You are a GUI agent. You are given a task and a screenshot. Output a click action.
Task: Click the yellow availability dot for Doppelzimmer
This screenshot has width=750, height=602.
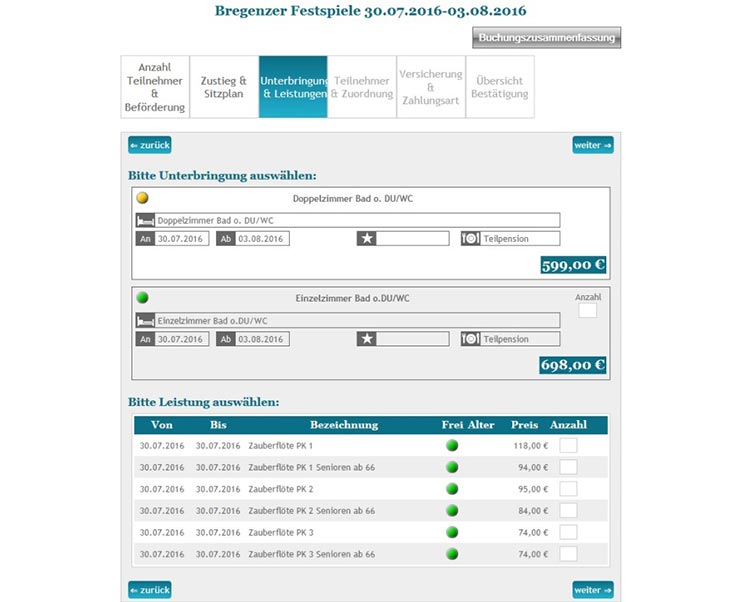click(x=143, y=197)
